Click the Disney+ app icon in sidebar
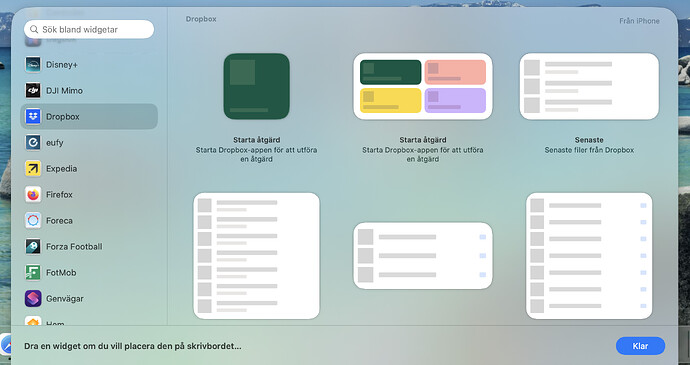This screenshot has height=365, width=690. tap(33, 65)
